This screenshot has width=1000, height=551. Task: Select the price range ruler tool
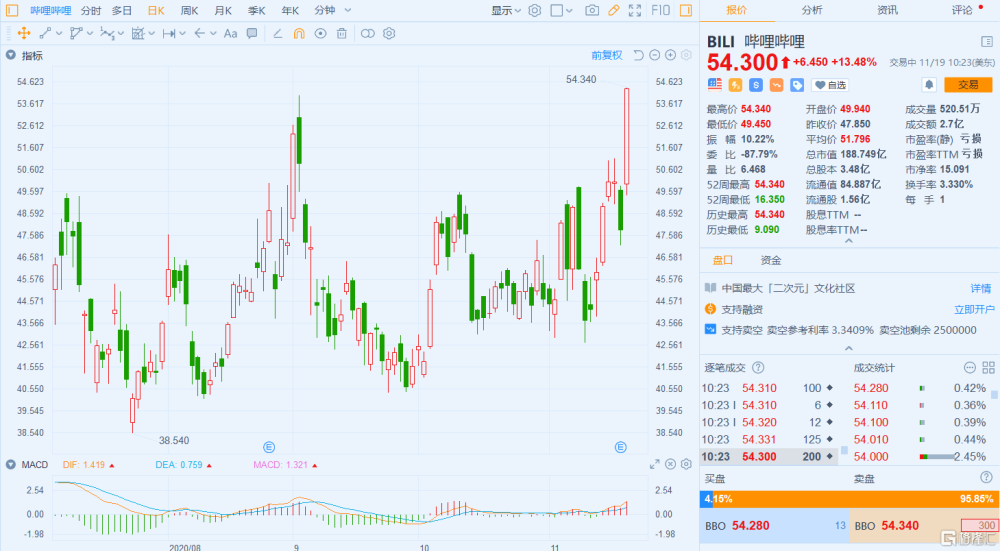169,33
